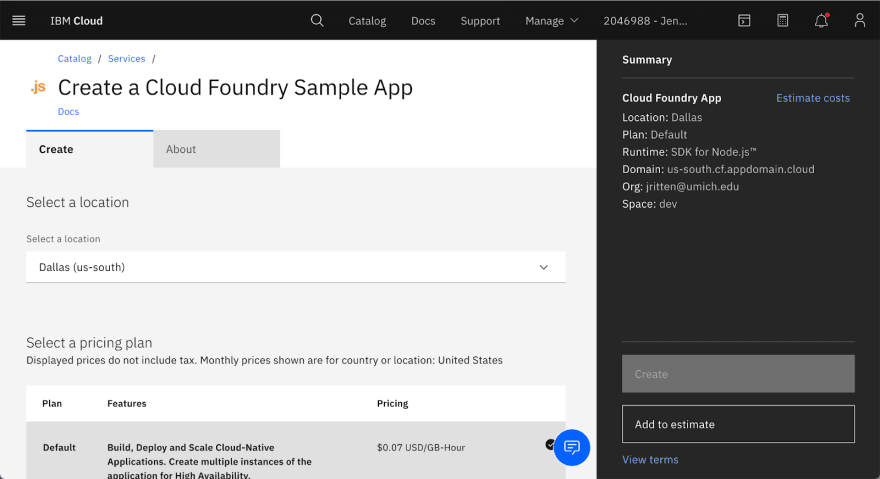Open the account switcher 2046988 - Jen...
Viewport: 880px width, 479px height.
pyautogui.click(x=645, y=21)
